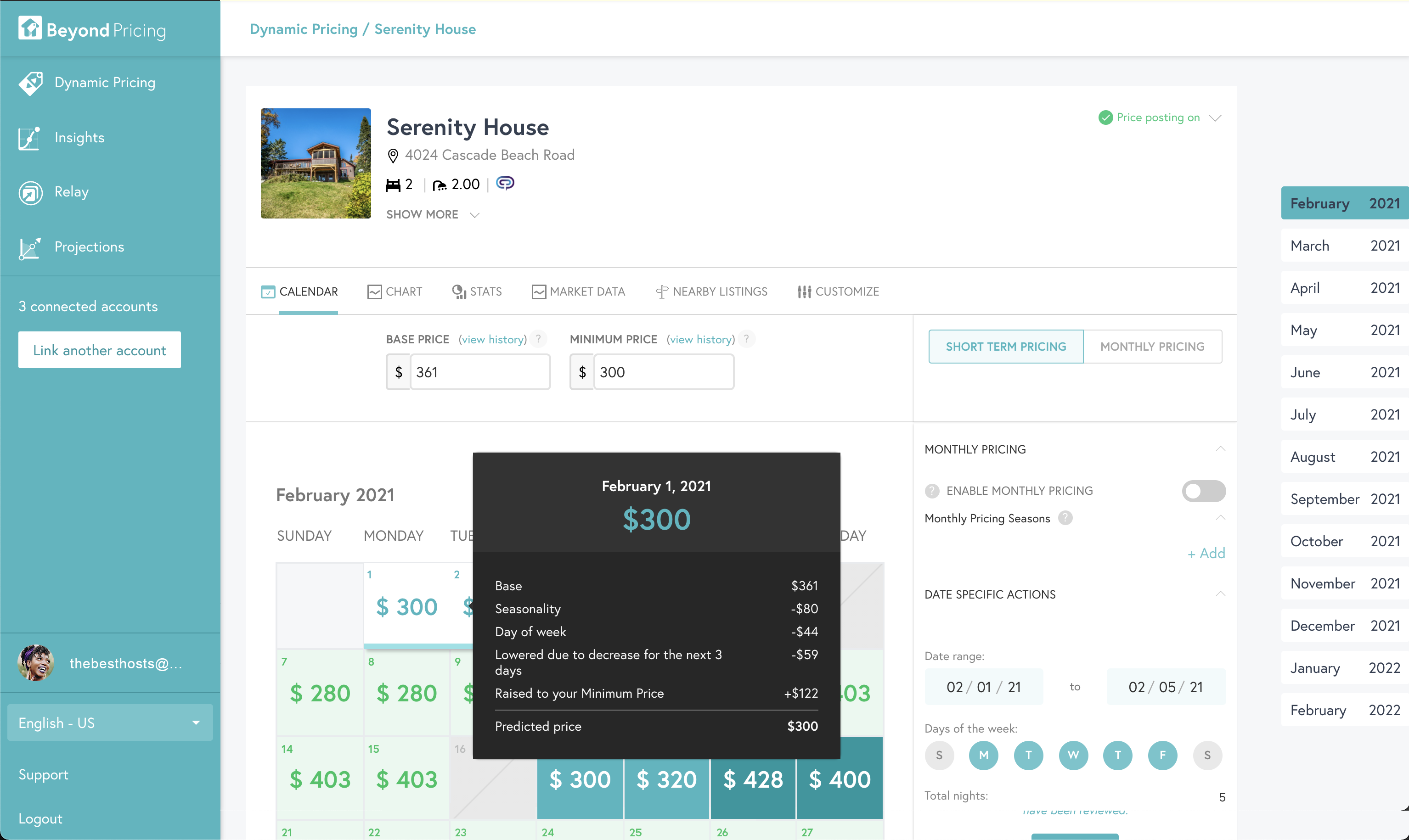
Task: Click view history link for Base Price
Action: coord(493,339)
